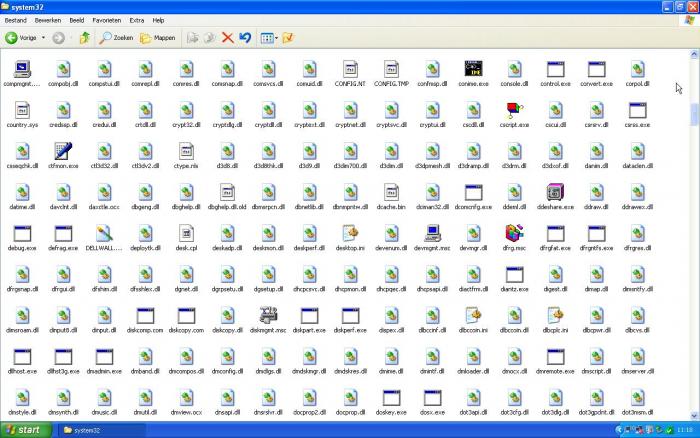Select the devmgmt.msc device manager icon

click(x=432, y=234)
